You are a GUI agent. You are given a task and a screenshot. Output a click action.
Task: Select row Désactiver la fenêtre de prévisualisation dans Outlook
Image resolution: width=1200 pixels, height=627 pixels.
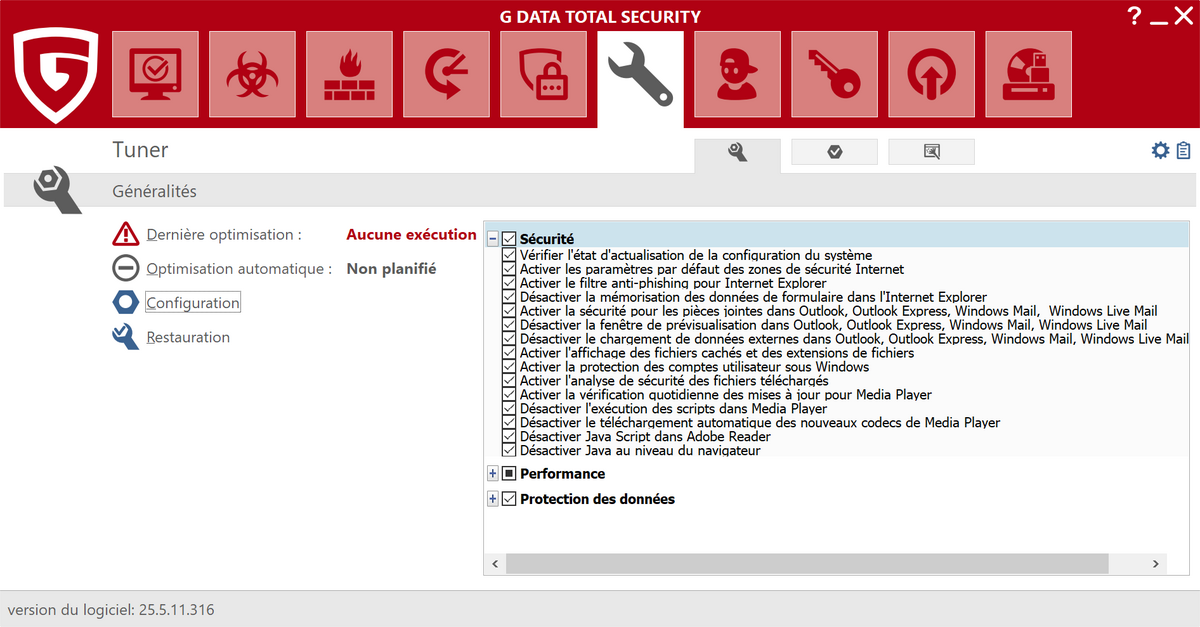[833, 326]
